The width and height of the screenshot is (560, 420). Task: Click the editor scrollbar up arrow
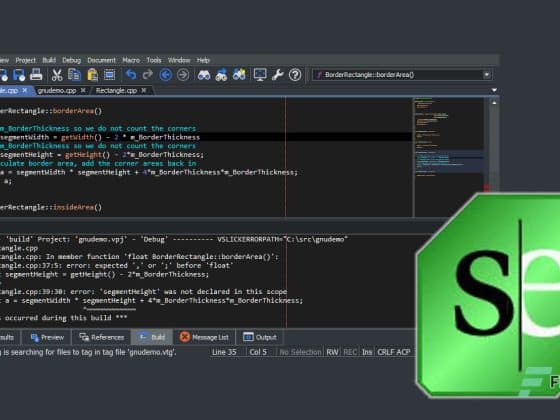point(494,103)
